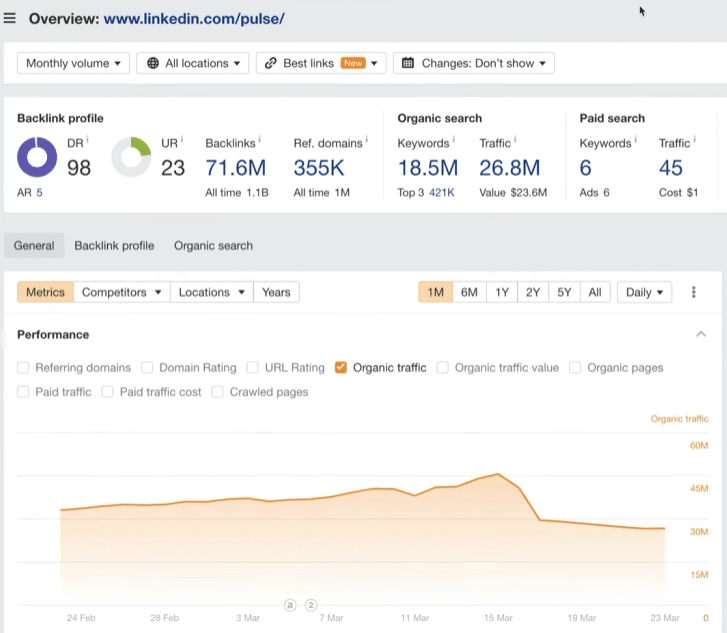Screen dimensions: 727x633
Task: Collapse the Performance section chevron
Action: (701, 335)
